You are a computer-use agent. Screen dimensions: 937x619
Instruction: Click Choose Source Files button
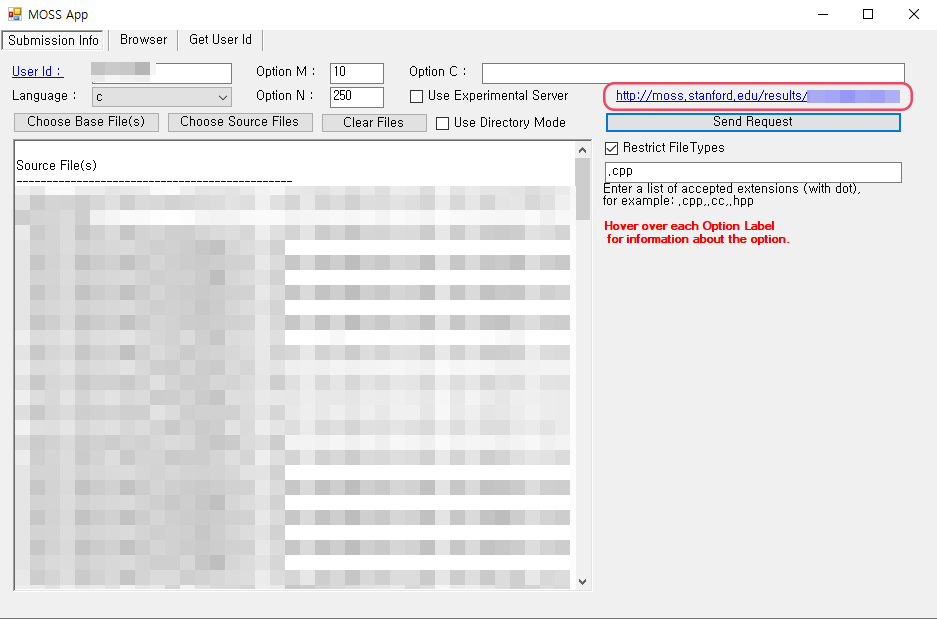(x=240, y=122)
